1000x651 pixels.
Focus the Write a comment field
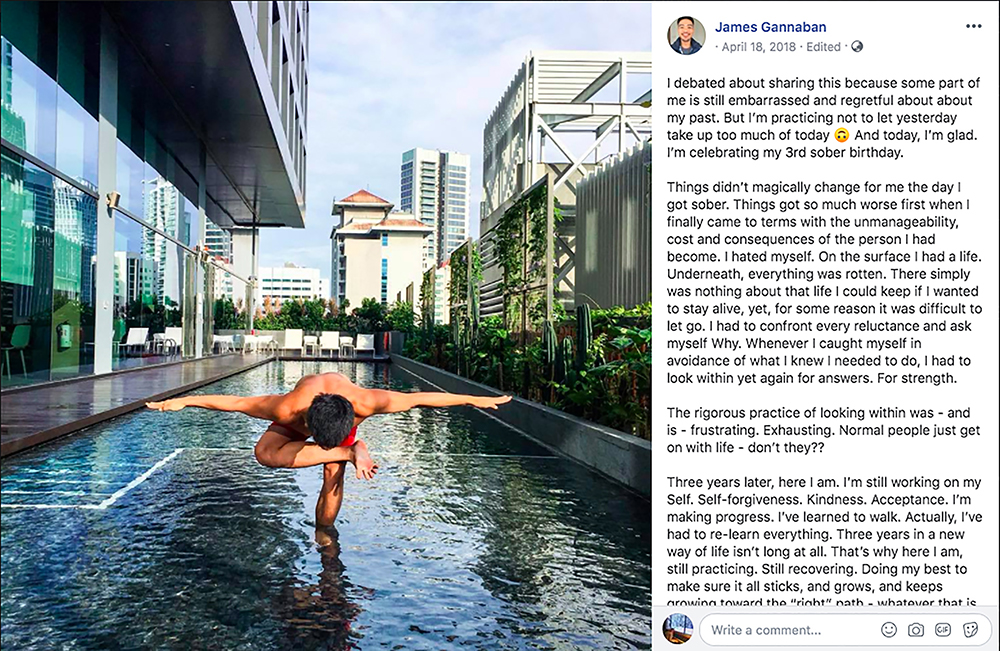click(x=791, y=630)
